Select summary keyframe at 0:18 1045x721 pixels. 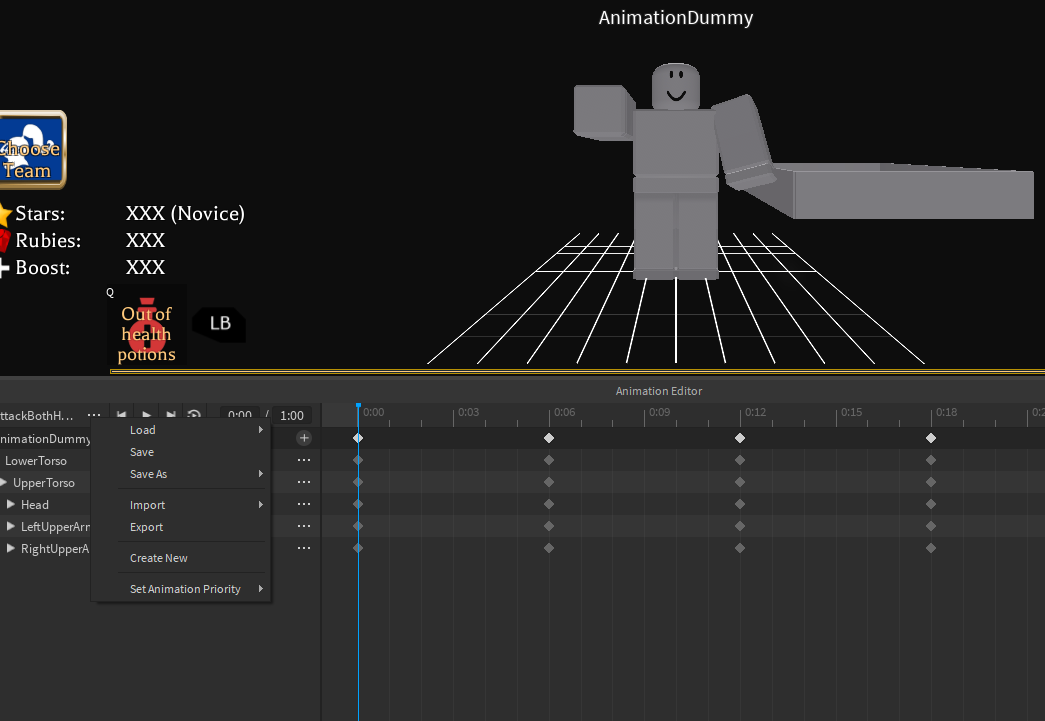coord(931,438)
